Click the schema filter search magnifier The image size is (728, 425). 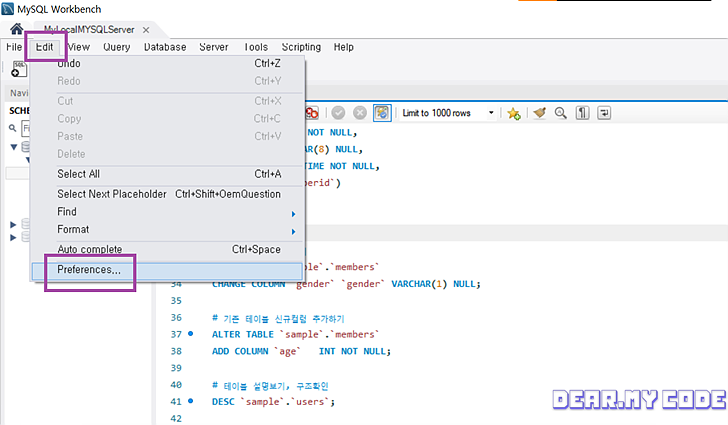pos(13,128)
